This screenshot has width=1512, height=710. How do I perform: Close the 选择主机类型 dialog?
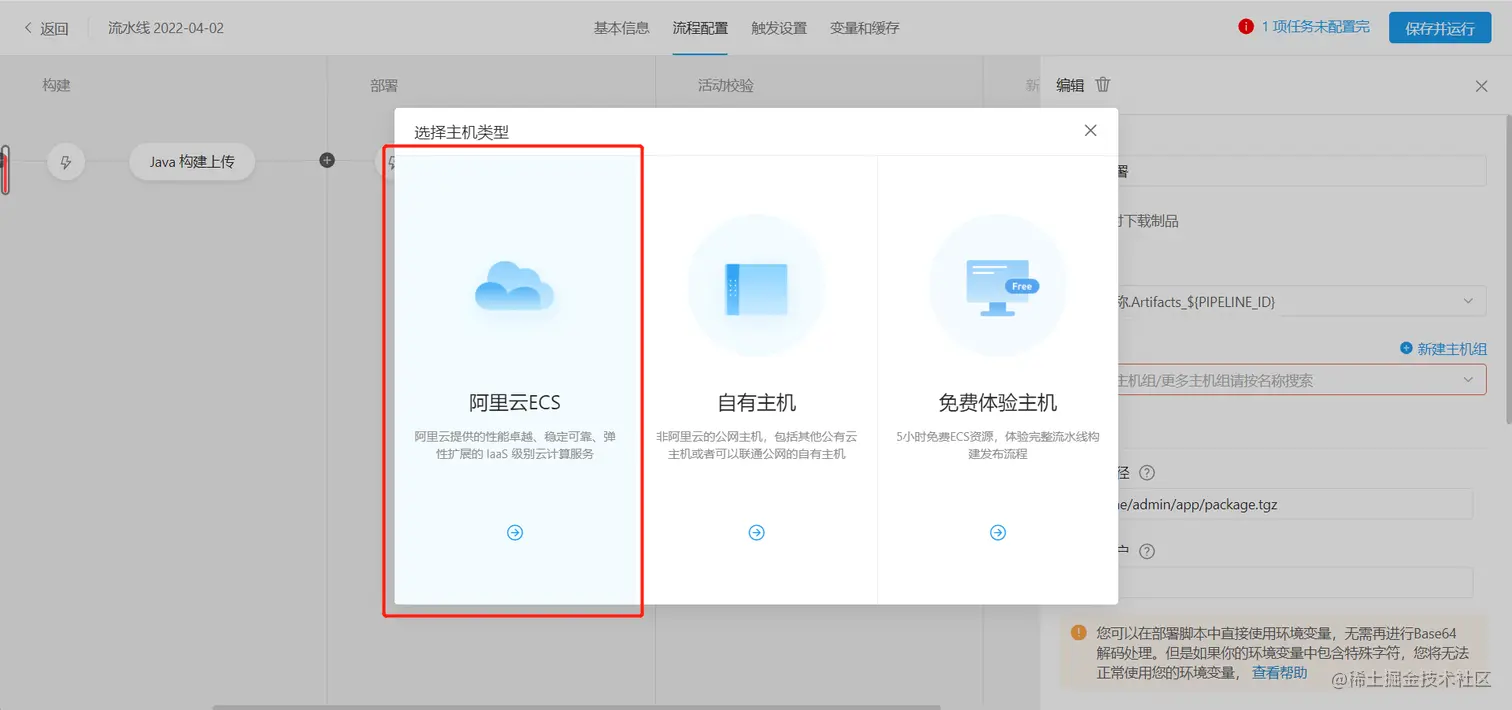click(x=1091, y=130)
